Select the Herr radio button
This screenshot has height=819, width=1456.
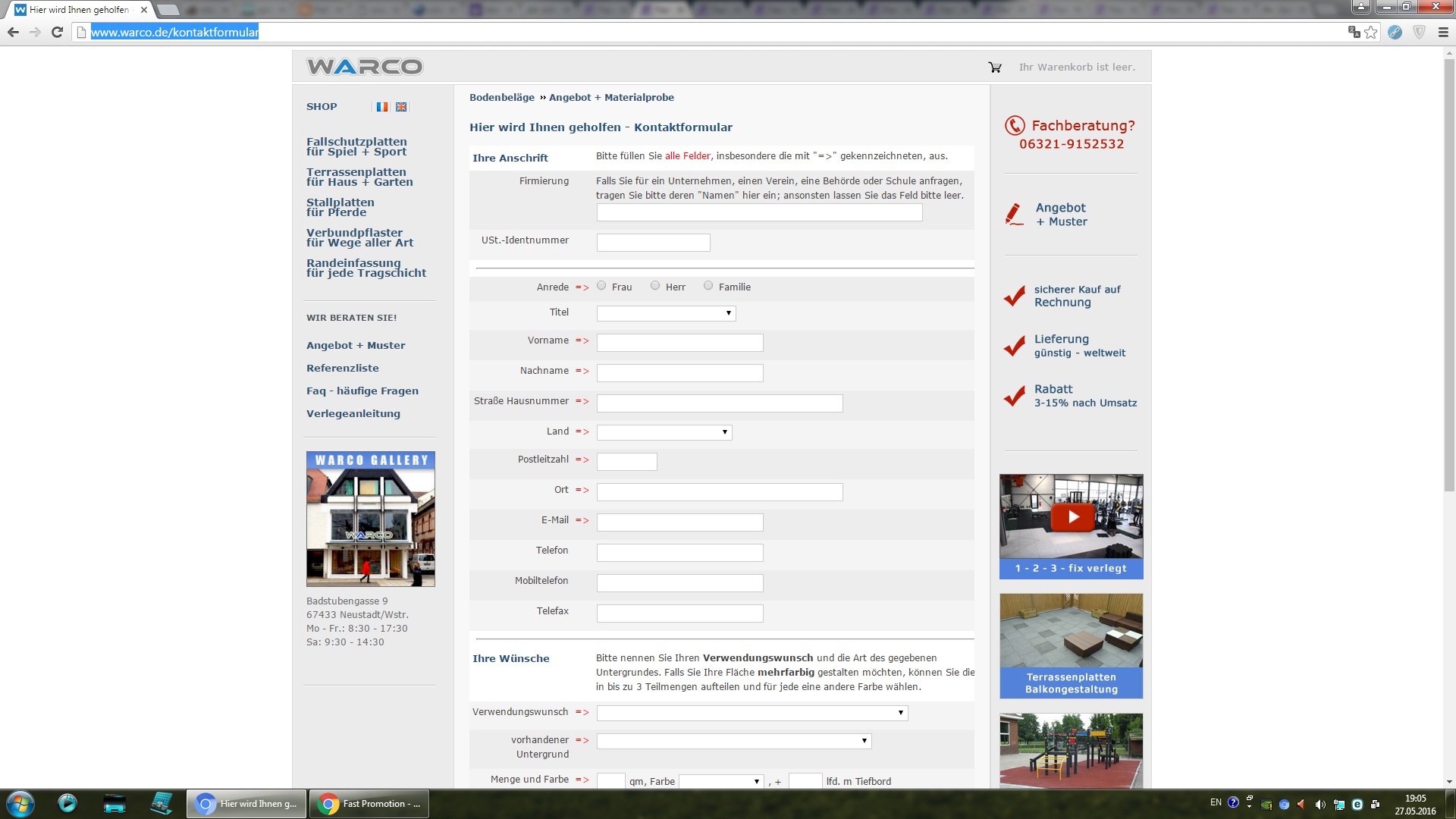[x=655, y=286]
